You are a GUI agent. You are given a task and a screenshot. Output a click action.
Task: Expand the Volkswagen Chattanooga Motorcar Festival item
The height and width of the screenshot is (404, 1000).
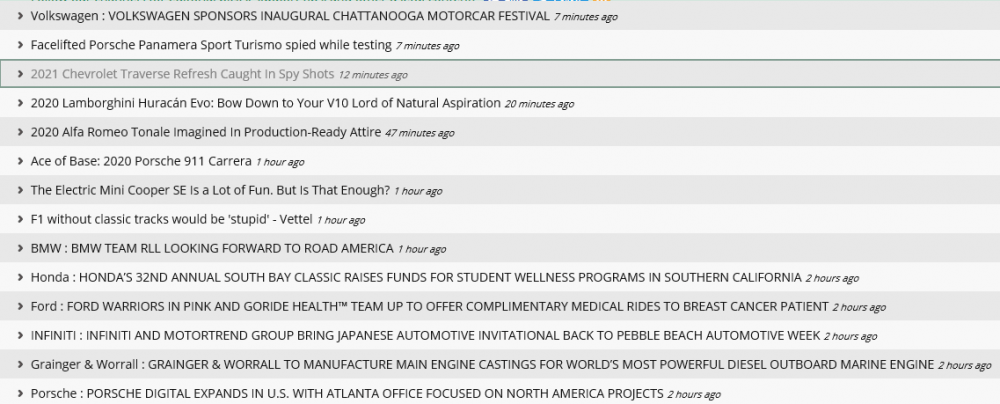click(x=20, y=17)
